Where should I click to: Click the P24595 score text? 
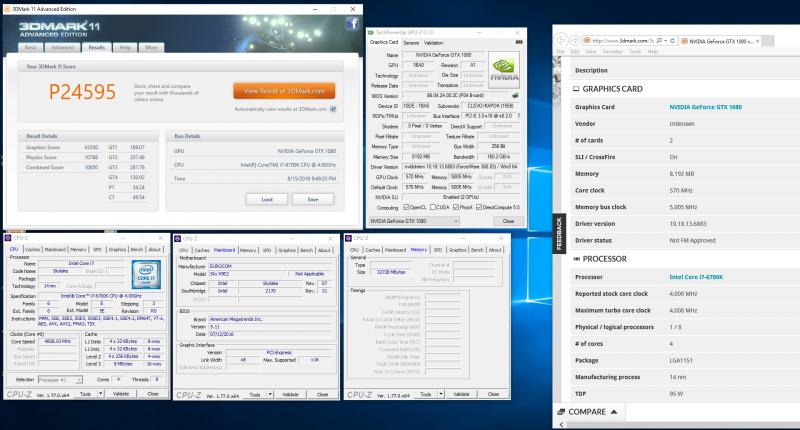tap(82, 92)
